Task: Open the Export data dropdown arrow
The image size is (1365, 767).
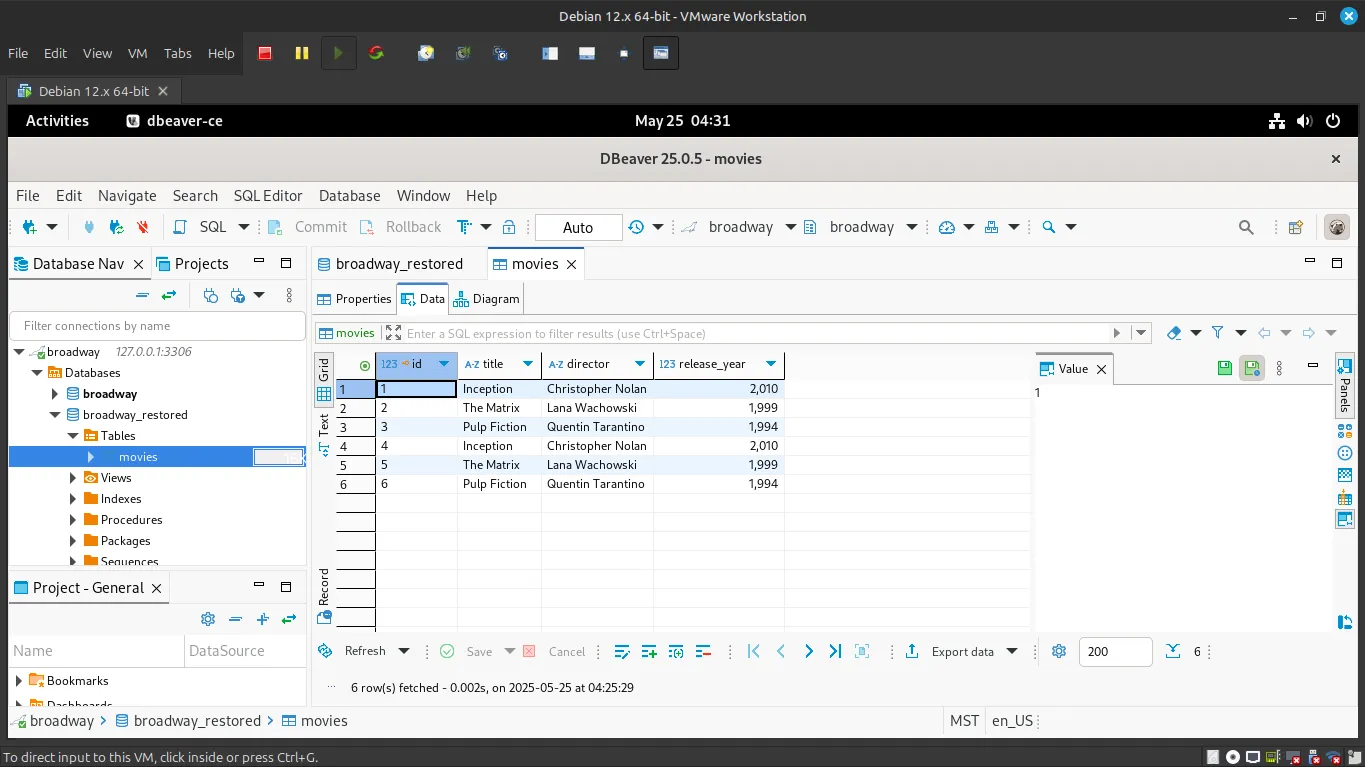Action: pos(1012,651)
